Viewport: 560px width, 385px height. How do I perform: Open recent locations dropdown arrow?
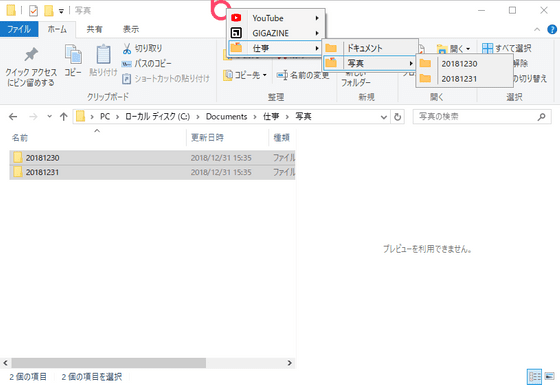click(49, 116)
